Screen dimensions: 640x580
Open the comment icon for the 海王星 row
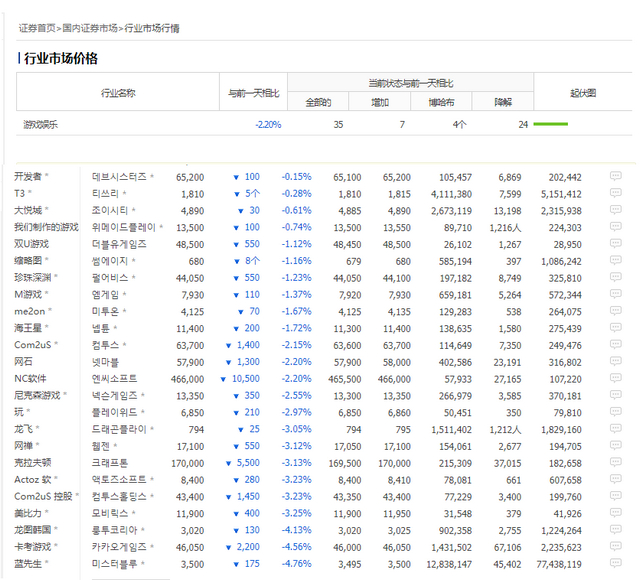[616, 327]
